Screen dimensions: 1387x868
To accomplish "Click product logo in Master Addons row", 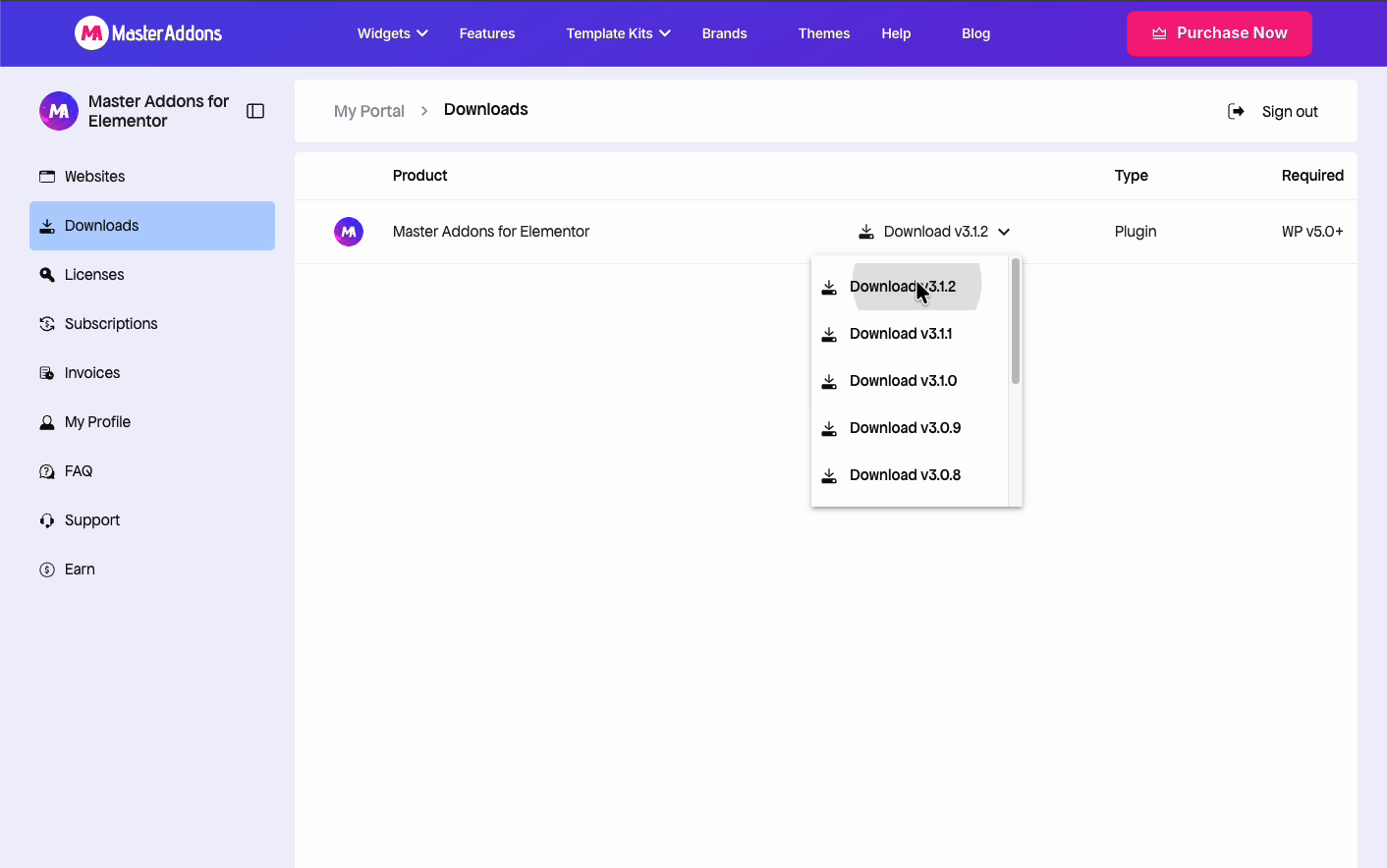I will coord(349,232).
